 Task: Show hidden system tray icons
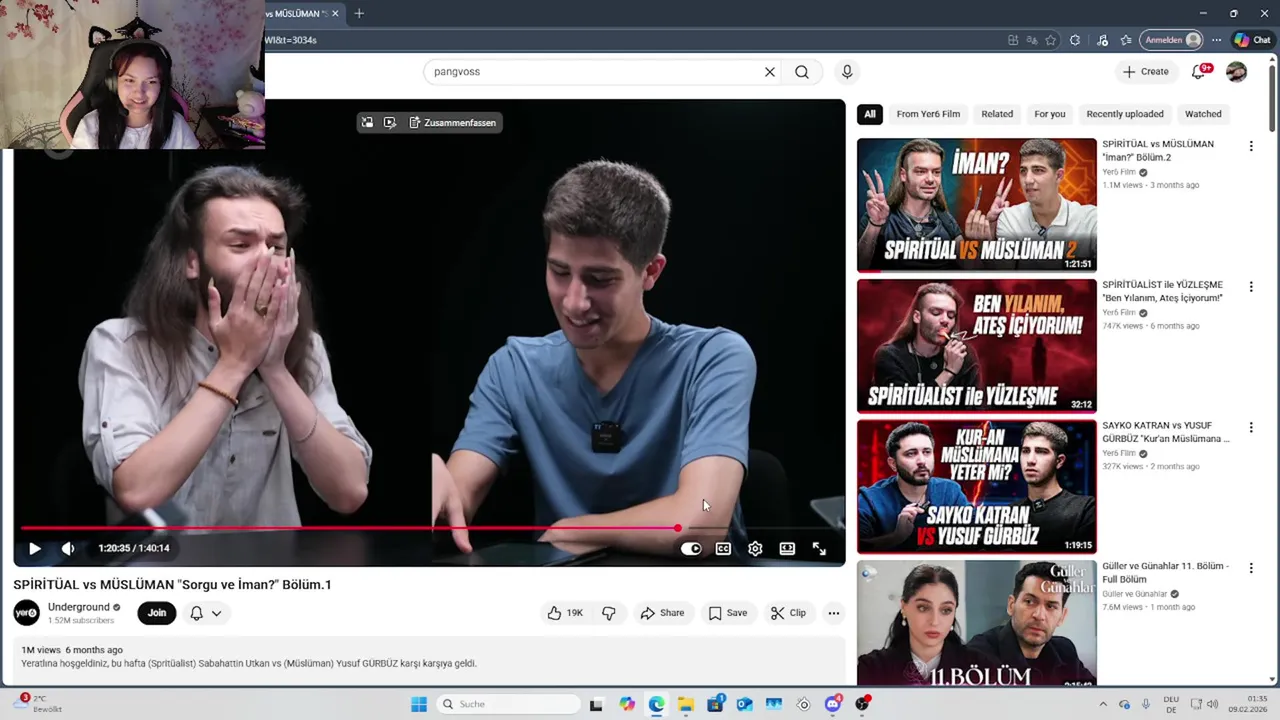pos(1103,704)
